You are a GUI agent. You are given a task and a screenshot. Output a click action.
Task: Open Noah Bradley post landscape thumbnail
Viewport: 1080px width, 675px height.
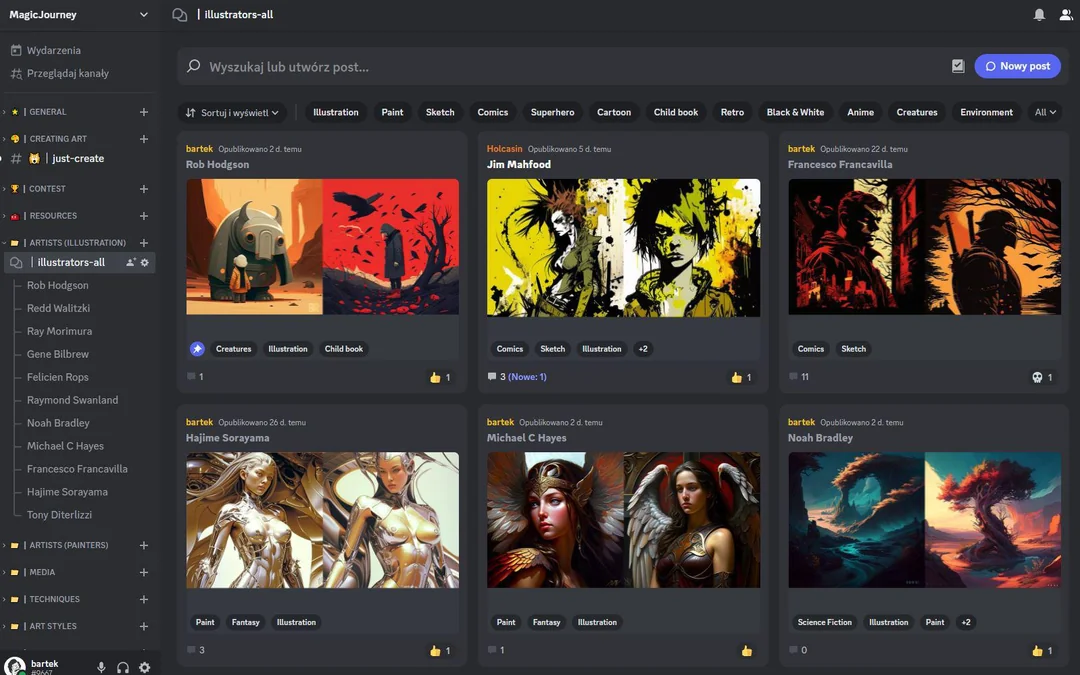pos(924,520)
